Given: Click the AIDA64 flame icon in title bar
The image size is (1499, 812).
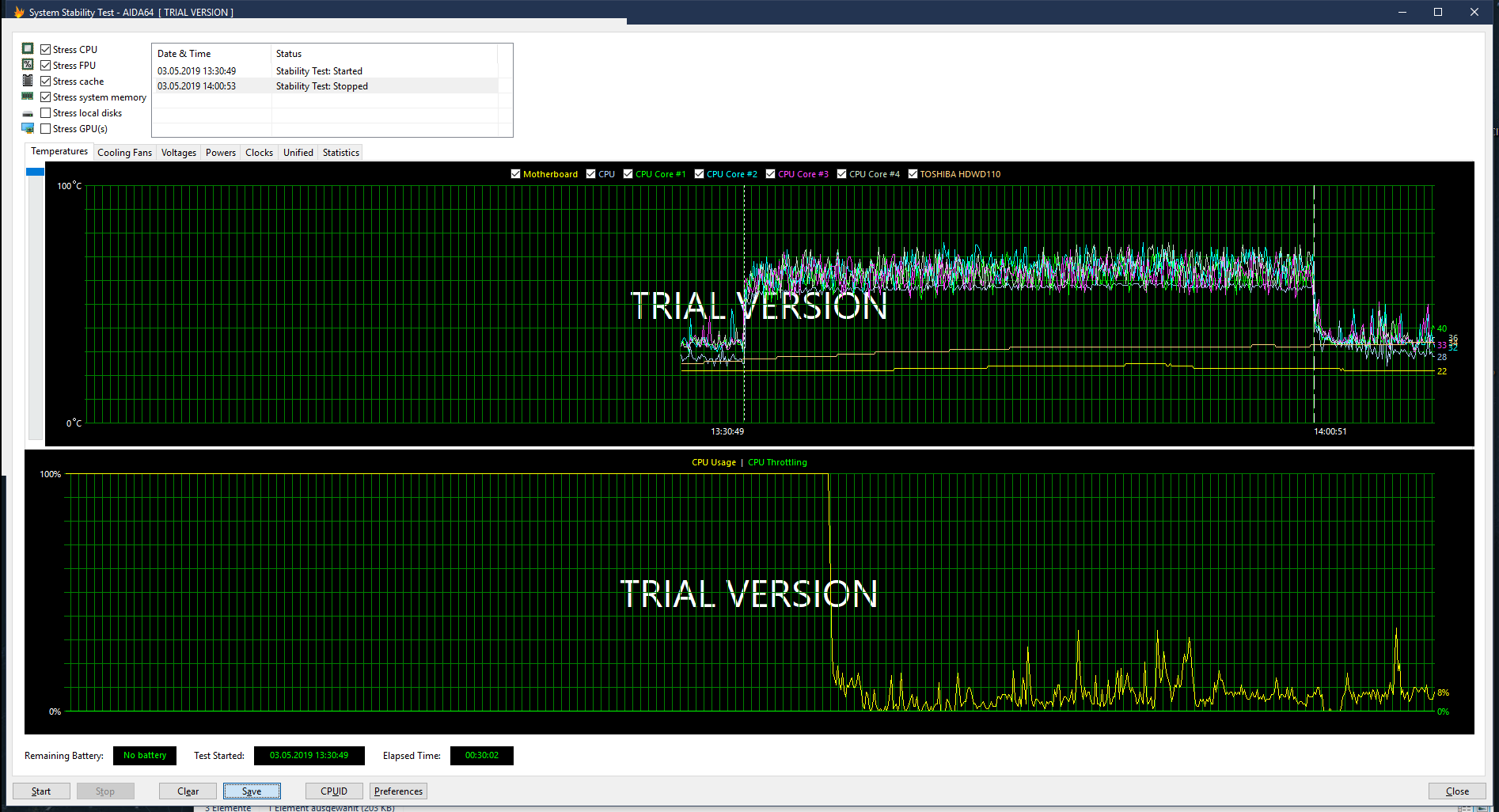Looking at the screenshot, I should [19, 12].
